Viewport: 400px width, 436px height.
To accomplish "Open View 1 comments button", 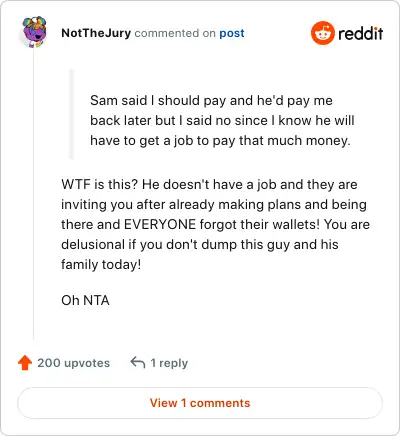I will (x=200, y=403).
